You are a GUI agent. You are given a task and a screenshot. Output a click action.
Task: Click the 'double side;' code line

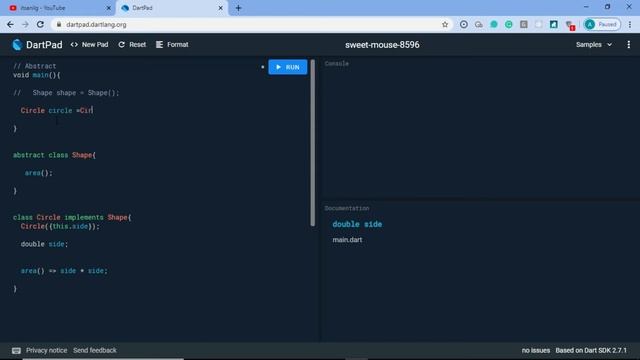point(44,244)
